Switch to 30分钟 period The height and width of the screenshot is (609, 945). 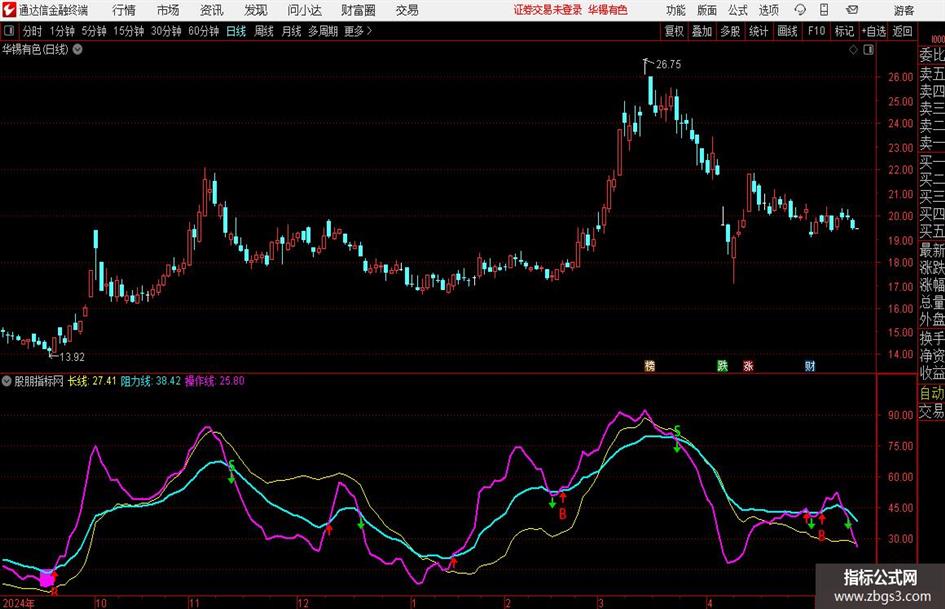166,31
